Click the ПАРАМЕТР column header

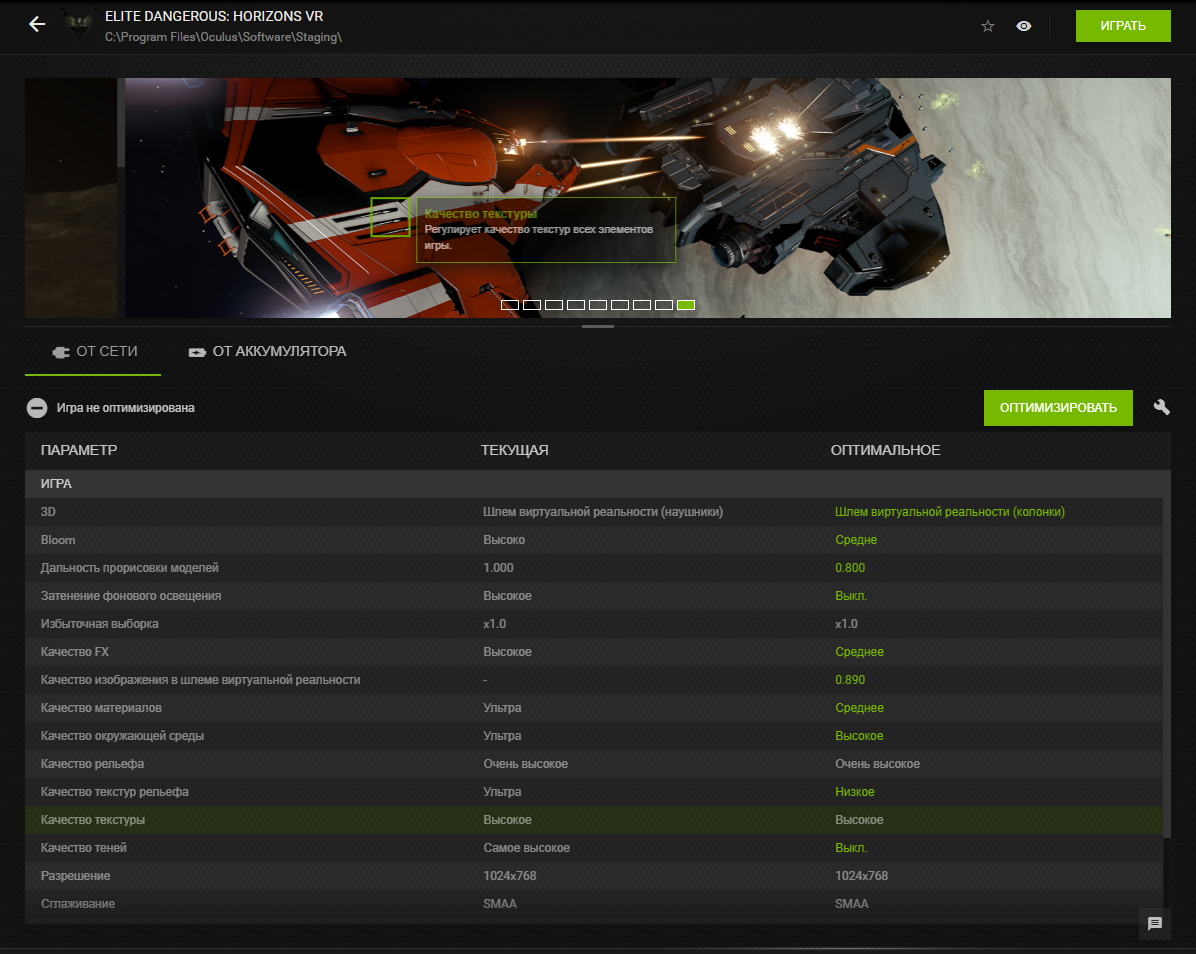(79, 450)
